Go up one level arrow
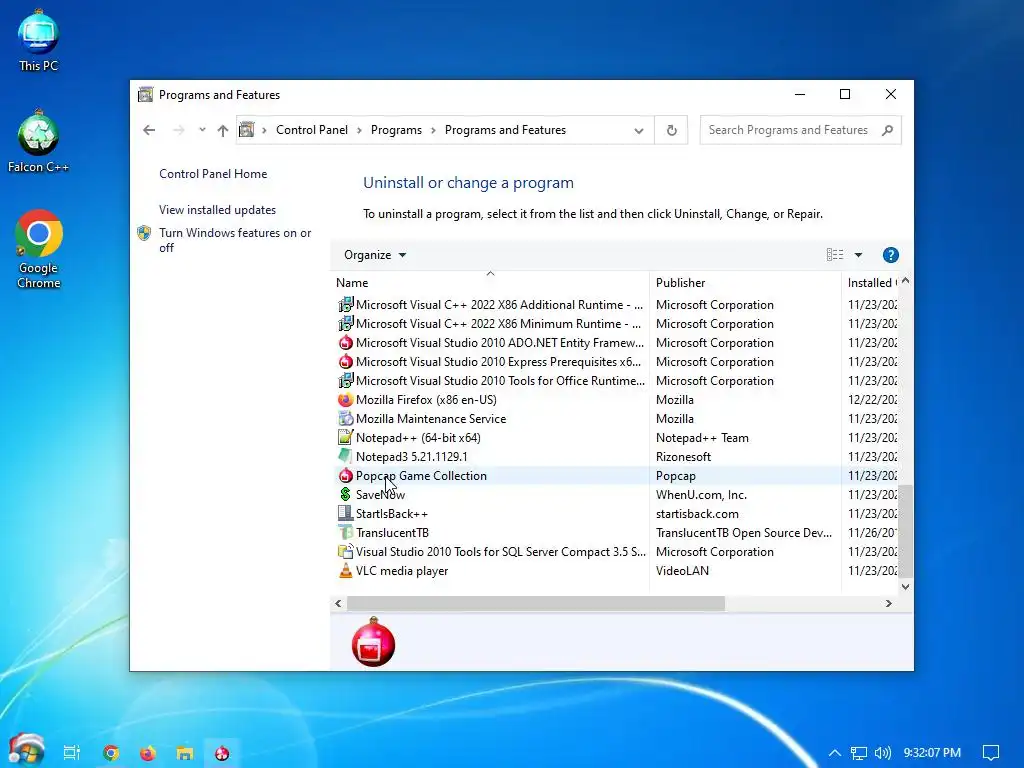This screenshot has width=1024, height=768. 223,130
